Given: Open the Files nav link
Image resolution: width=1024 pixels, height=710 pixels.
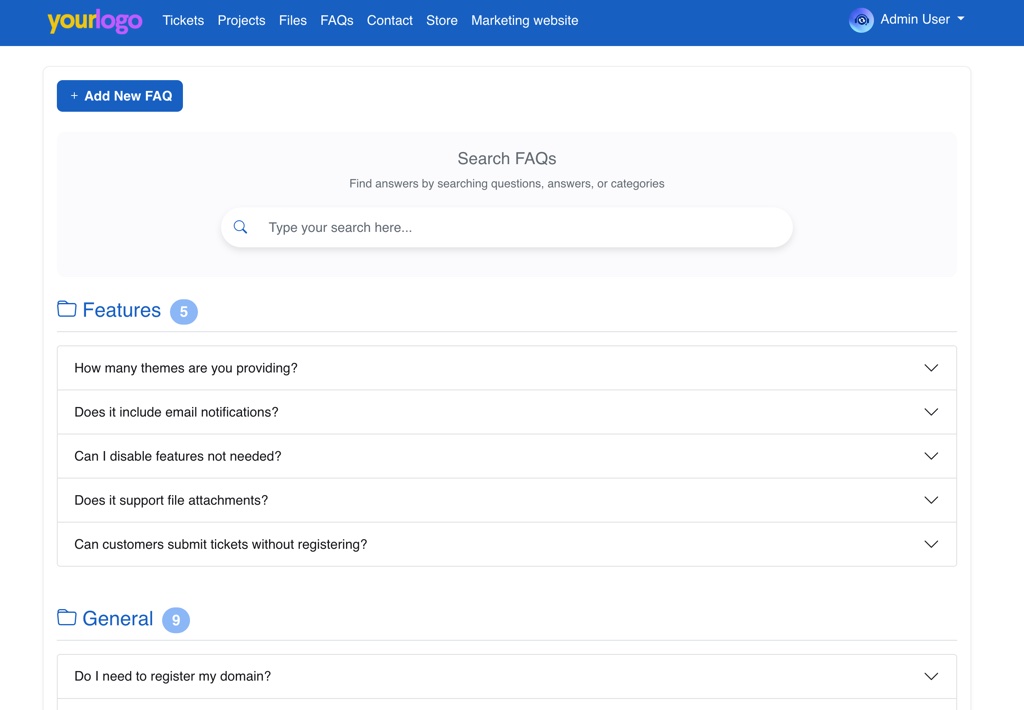Looking at the screenshot, I should [293, 20].
